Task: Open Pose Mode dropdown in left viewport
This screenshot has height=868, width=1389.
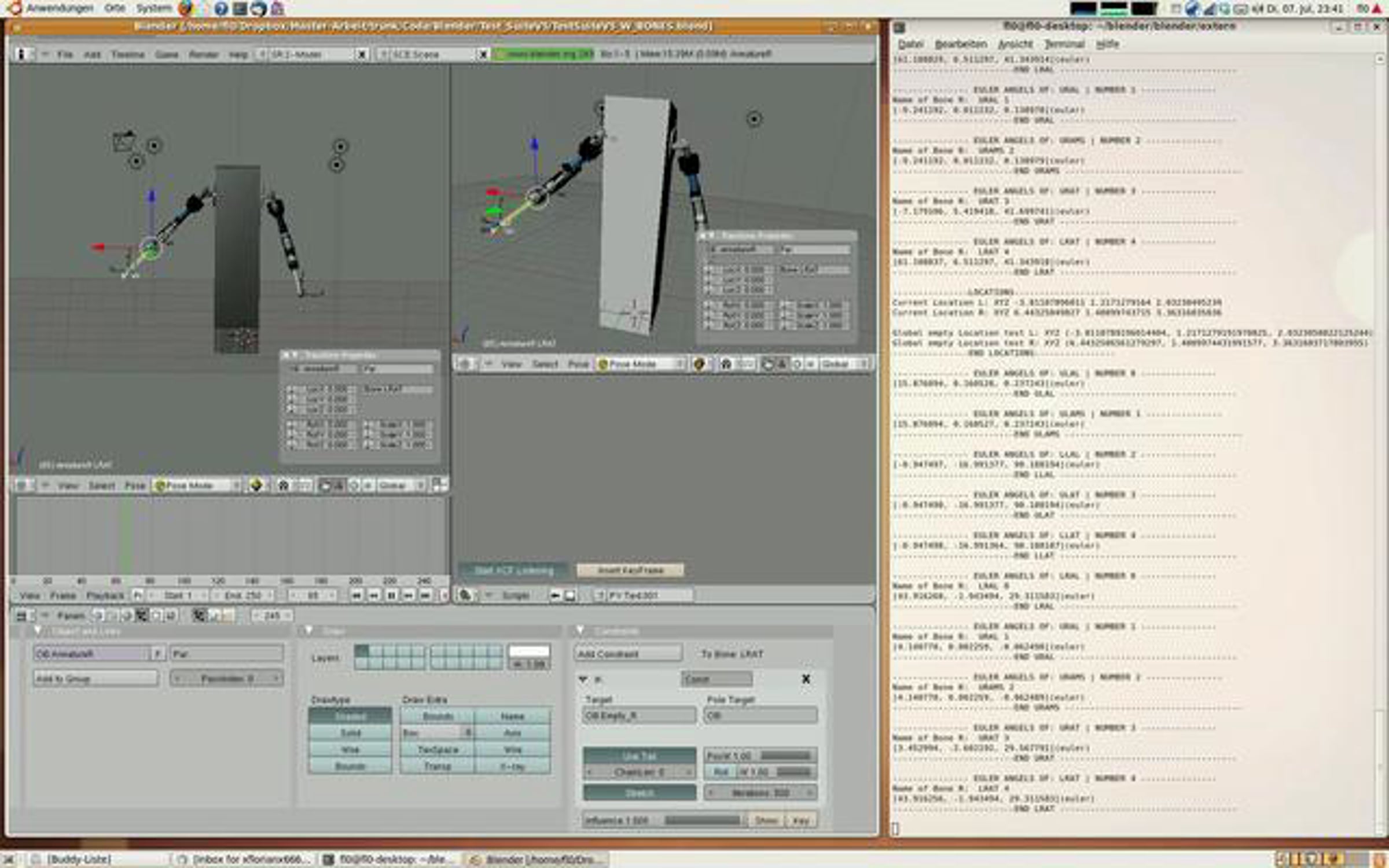Action: [197, 486]
